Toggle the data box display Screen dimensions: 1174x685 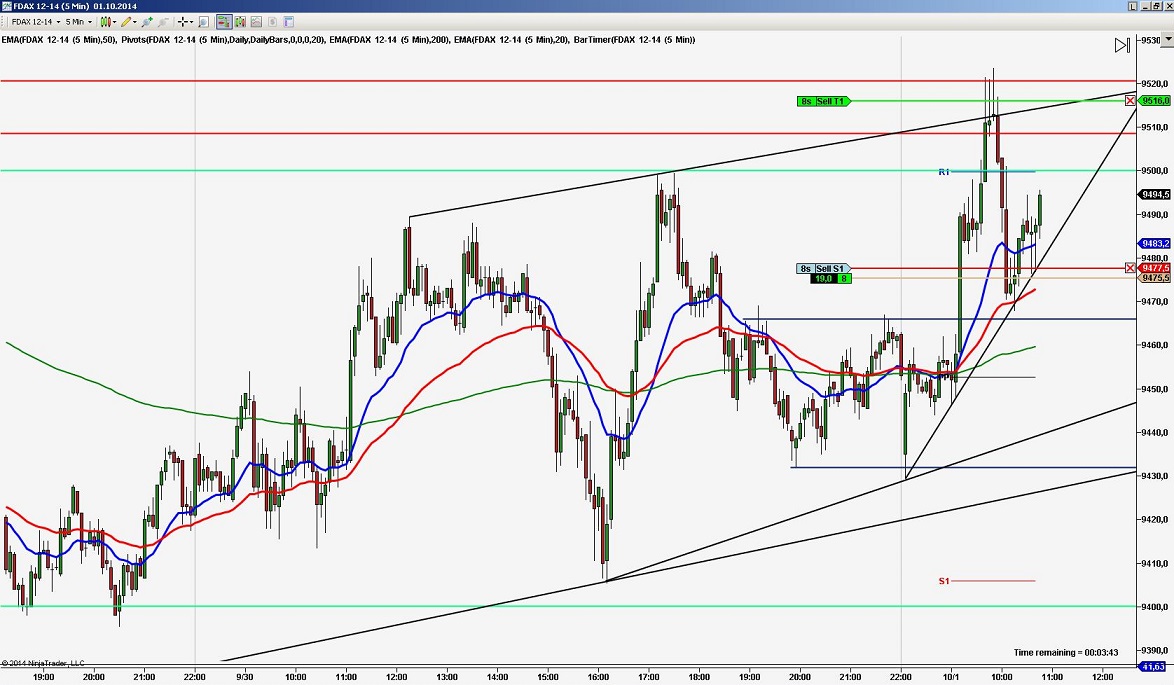pyautogui.click(x=202, y=21)
